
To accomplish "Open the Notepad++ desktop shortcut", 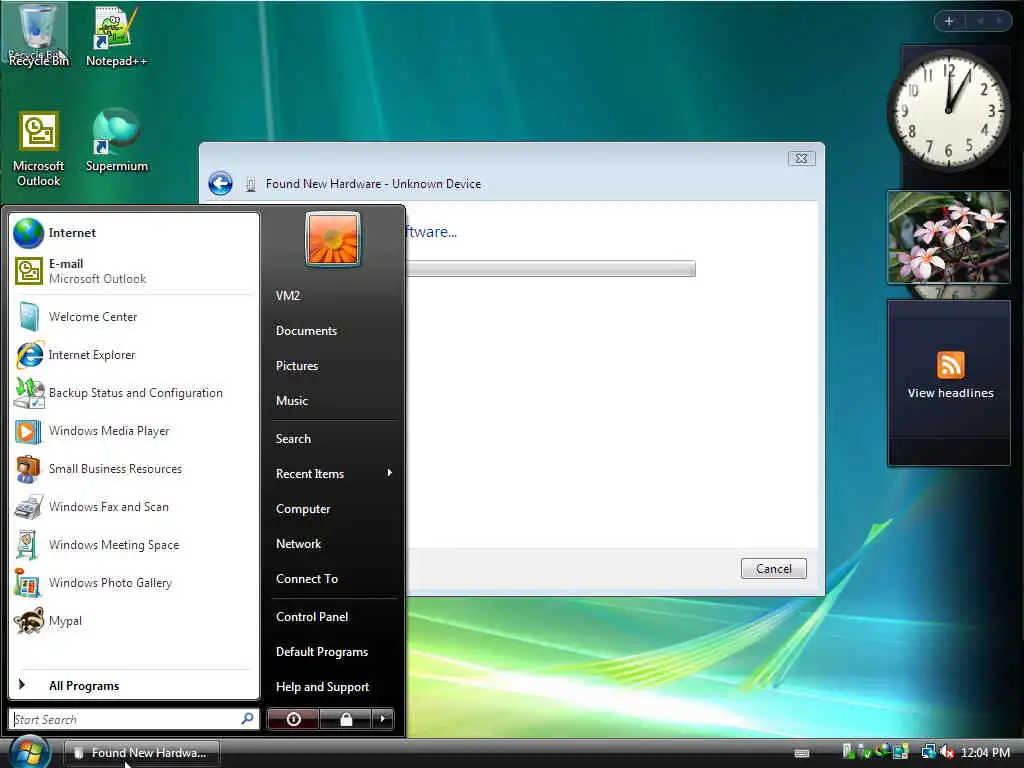I will (116, 37).
